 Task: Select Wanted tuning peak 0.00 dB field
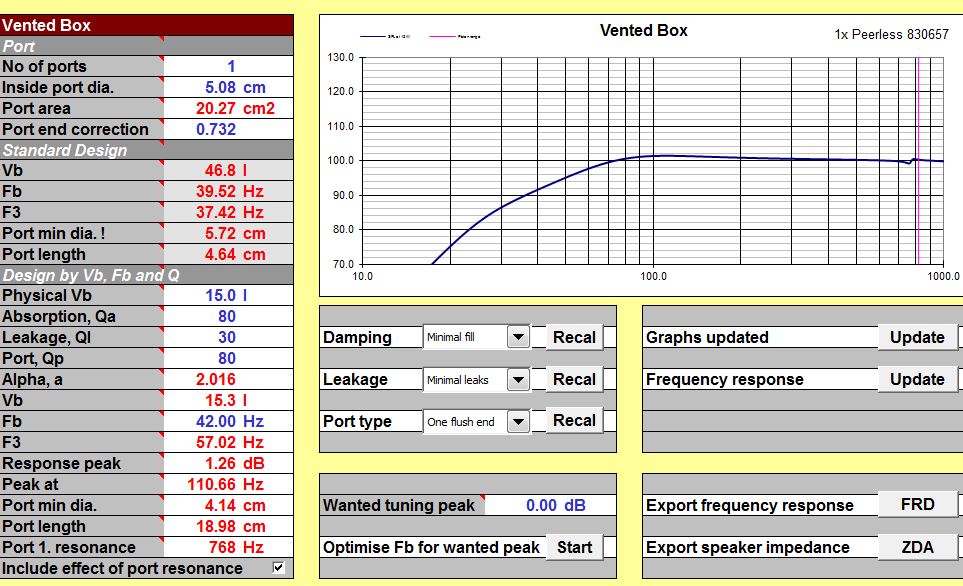pyautogui.click(x=550, y=505)
